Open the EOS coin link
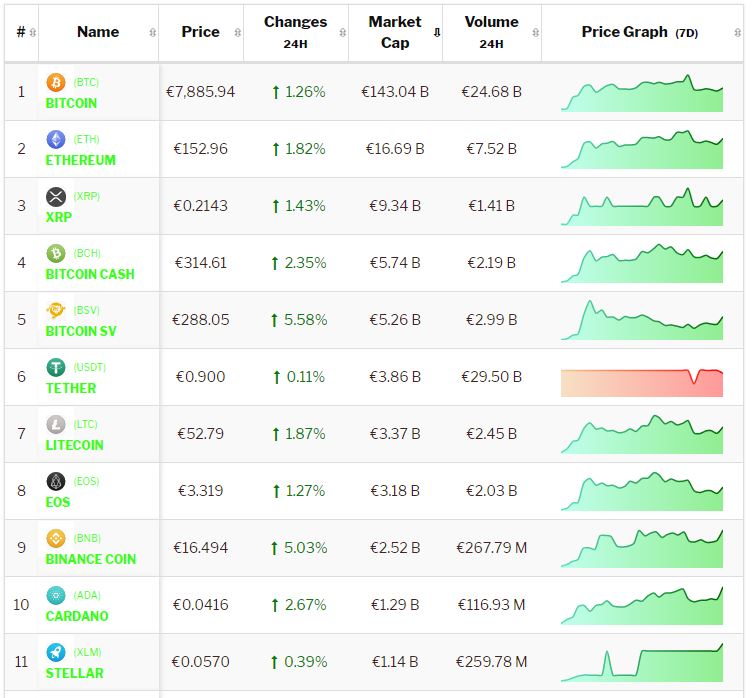Image resolution: width=752 pixels, height=698 pixels. (x=58, y=502)
